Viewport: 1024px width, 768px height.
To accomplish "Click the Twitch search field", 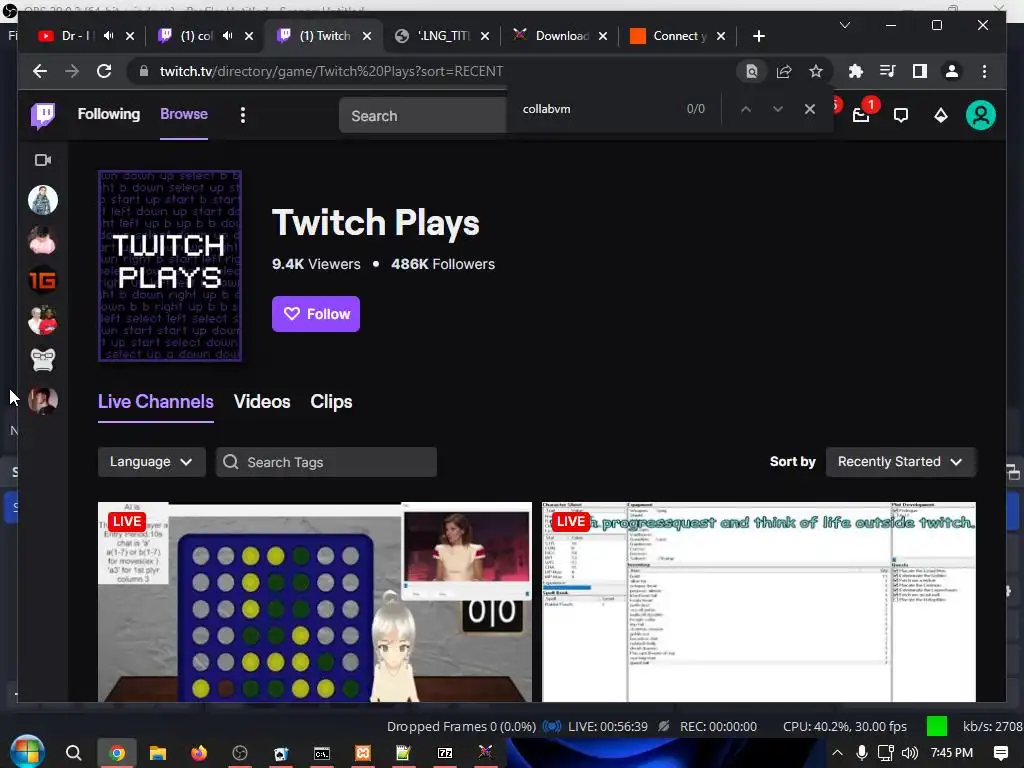I will pyautogui.click(x=422, y=116).
